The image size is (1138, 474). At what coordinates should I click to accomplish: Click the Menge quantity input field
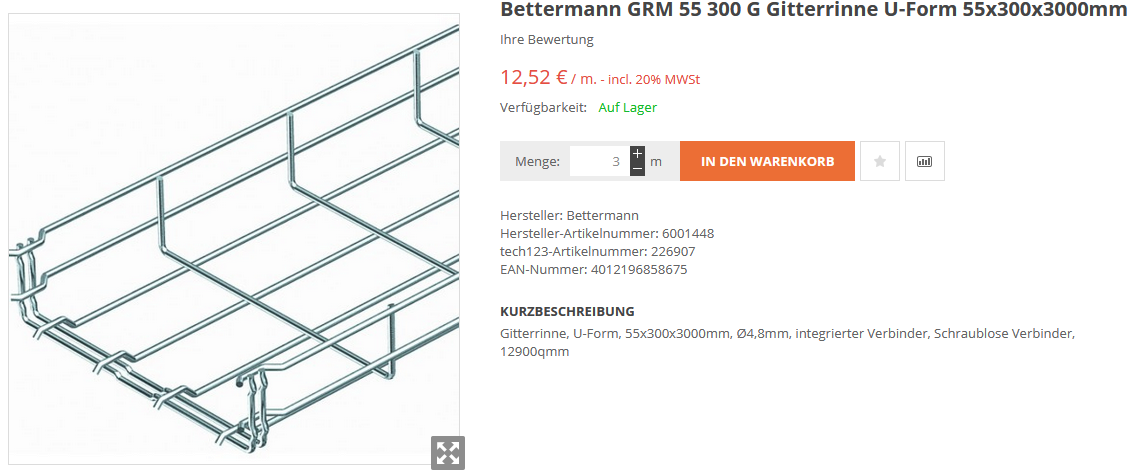(599, 161)
